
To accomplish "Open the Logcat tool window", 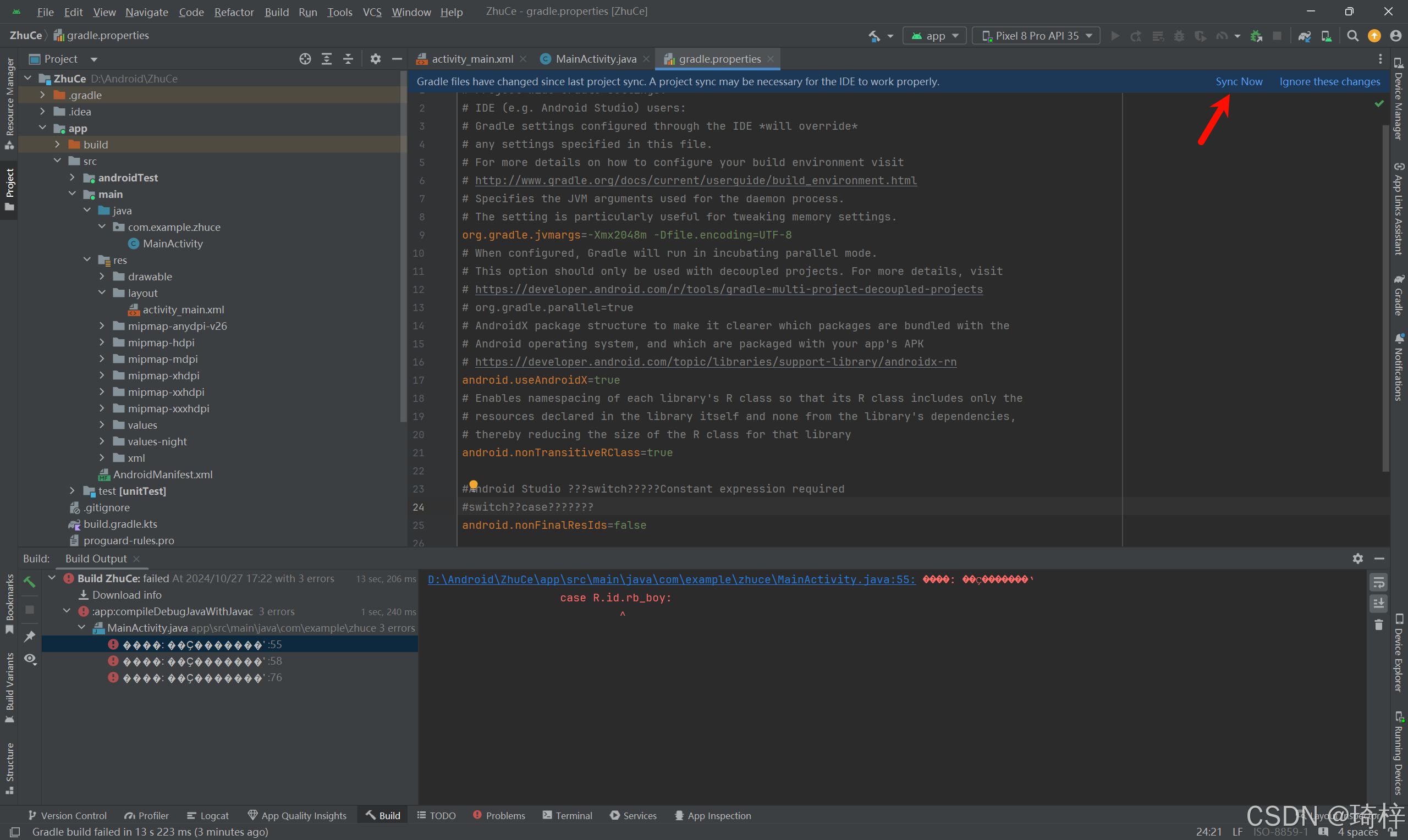I will (x=207, y=815).
